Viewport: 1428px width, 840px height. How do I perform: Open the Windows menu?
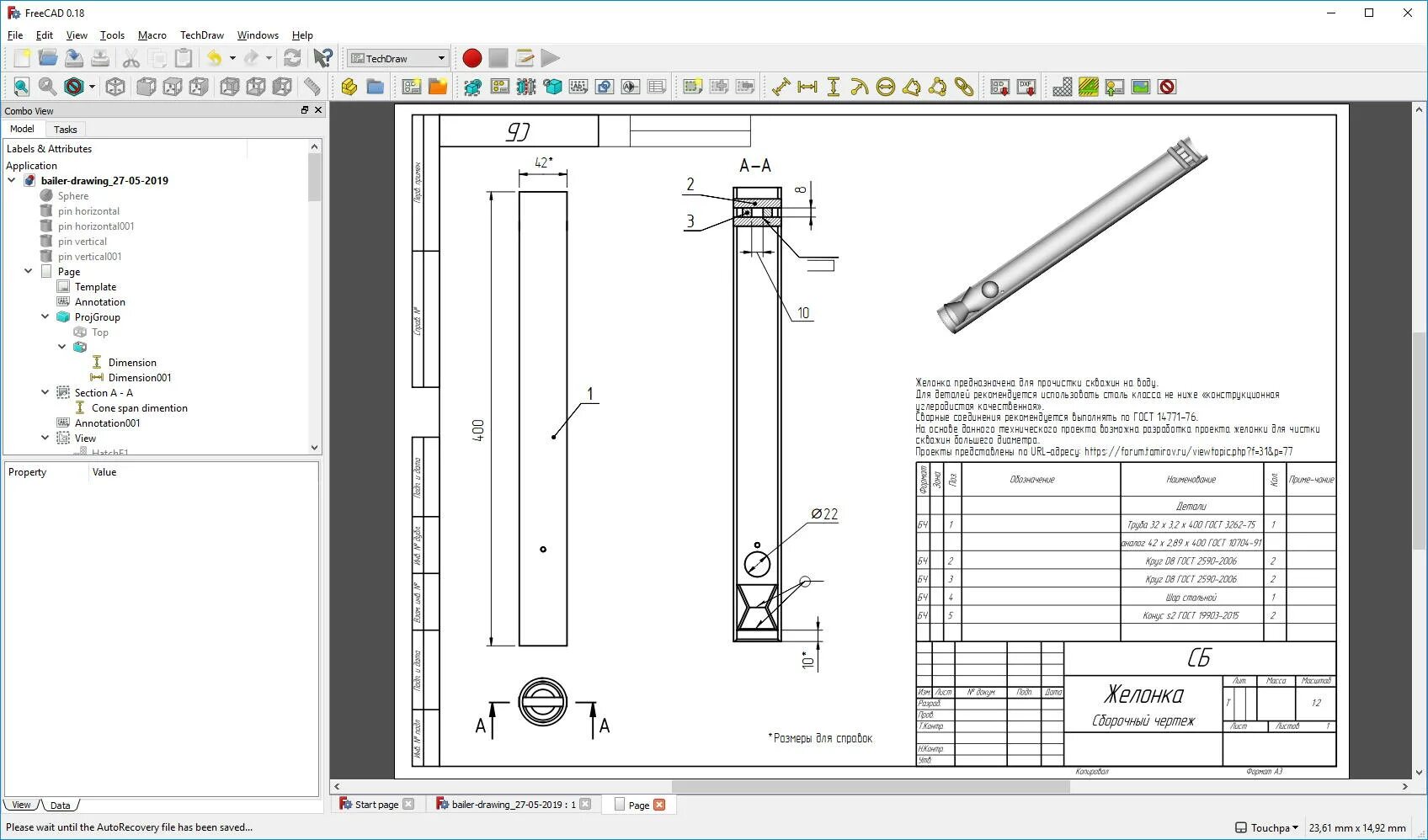pyautogui.click(x=258, y=35)
